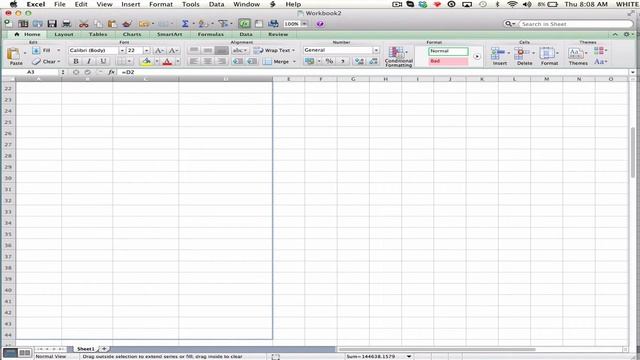Click the Conditional Formatting icon
This screenshot has width=640, height=360.
397,52
